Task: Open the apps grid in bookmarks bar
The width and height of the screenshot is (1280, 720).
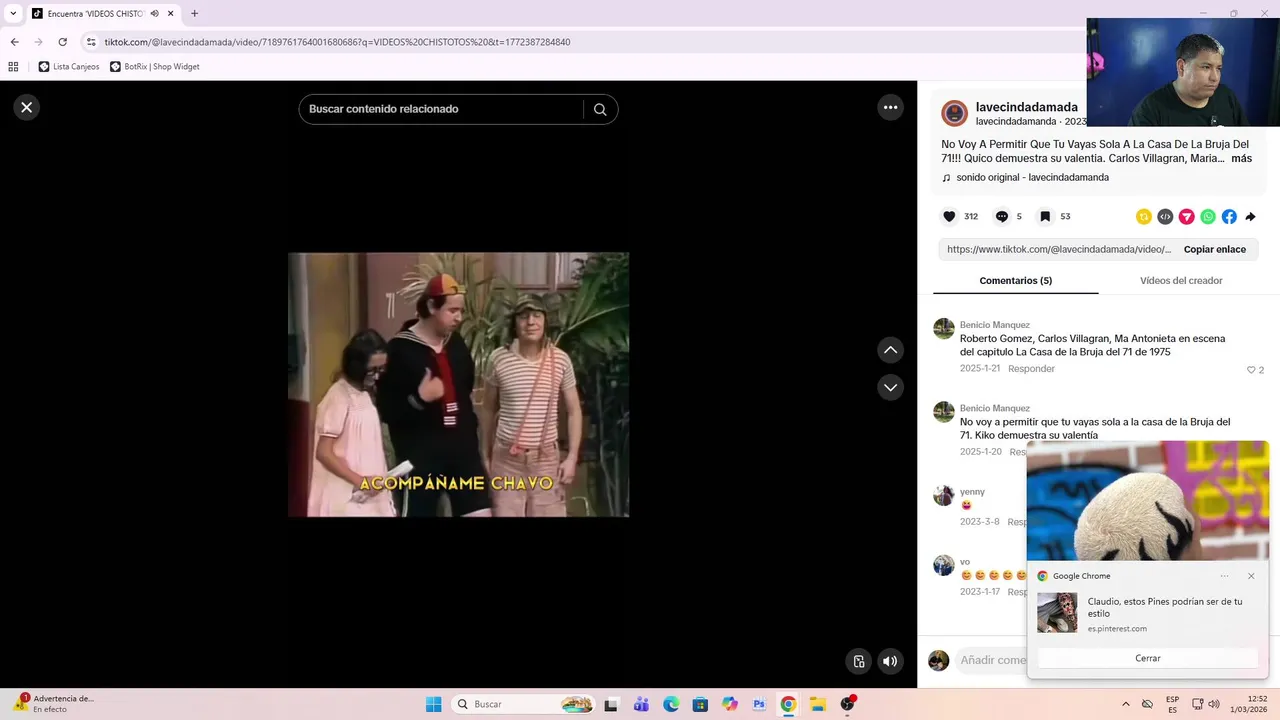Action: 13,67
